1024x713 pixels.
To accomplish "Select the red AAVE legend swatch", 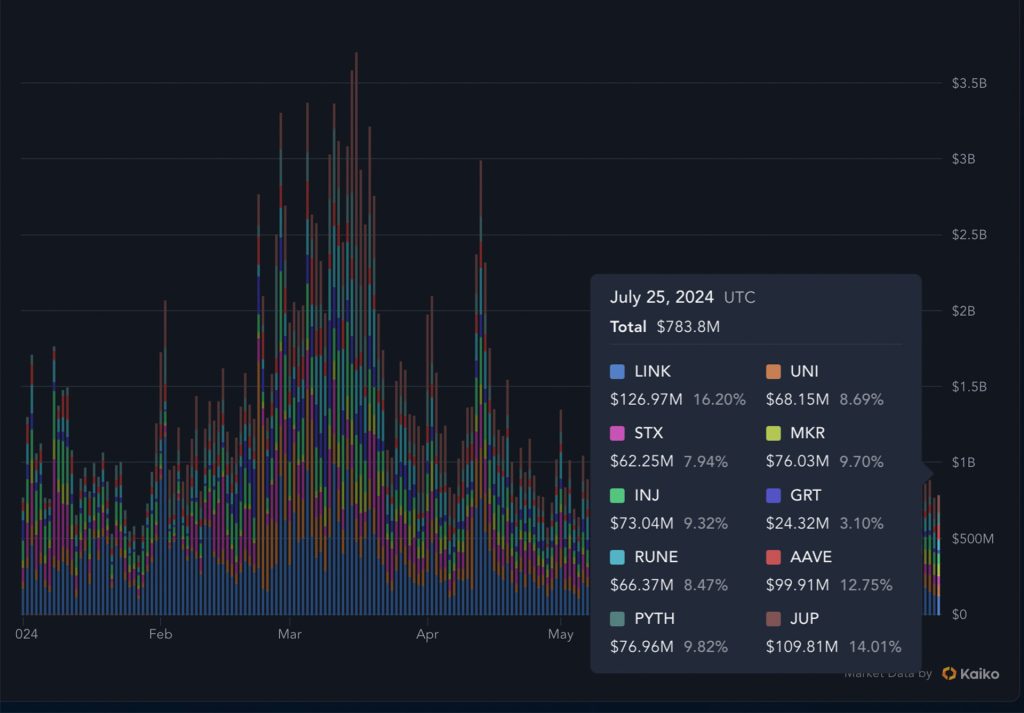I will pyautogui.click(x=774, y=557).
